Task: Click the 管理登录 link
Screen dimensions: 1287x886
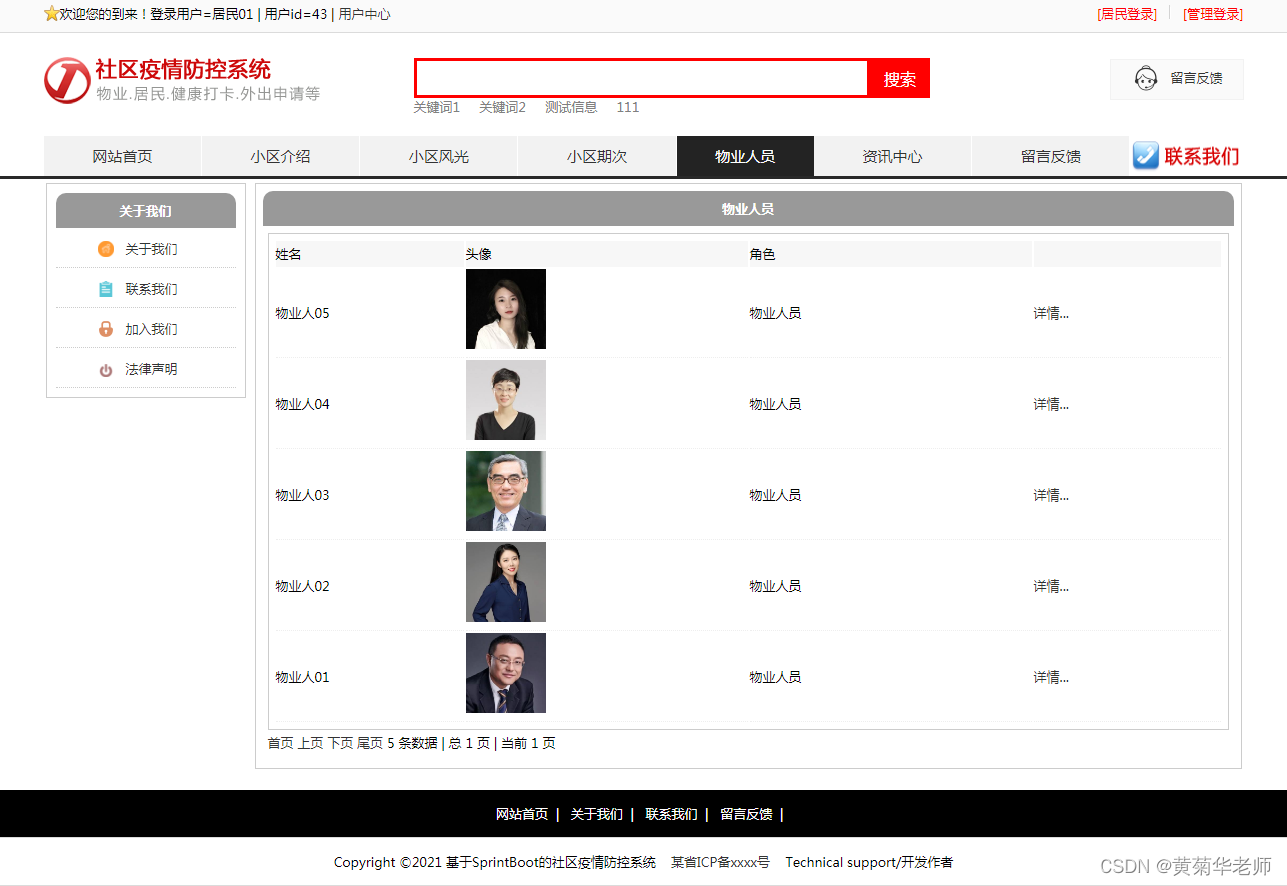Action: coord(1213,14)
